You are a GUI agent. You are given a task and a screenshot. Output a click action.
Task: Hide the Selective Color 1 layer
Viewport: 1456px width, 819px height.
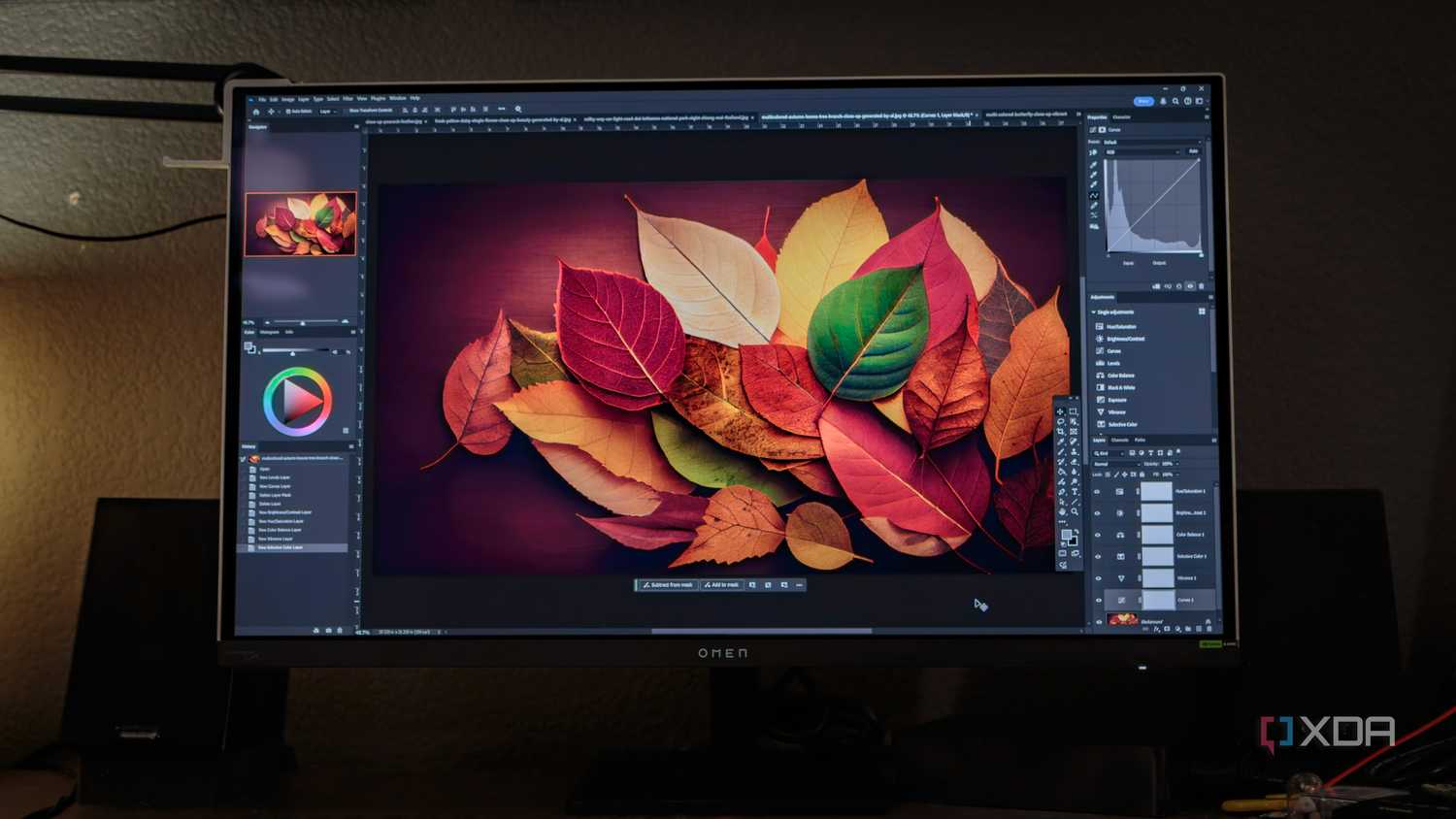pyautogui.click(x=1098, y=556)
